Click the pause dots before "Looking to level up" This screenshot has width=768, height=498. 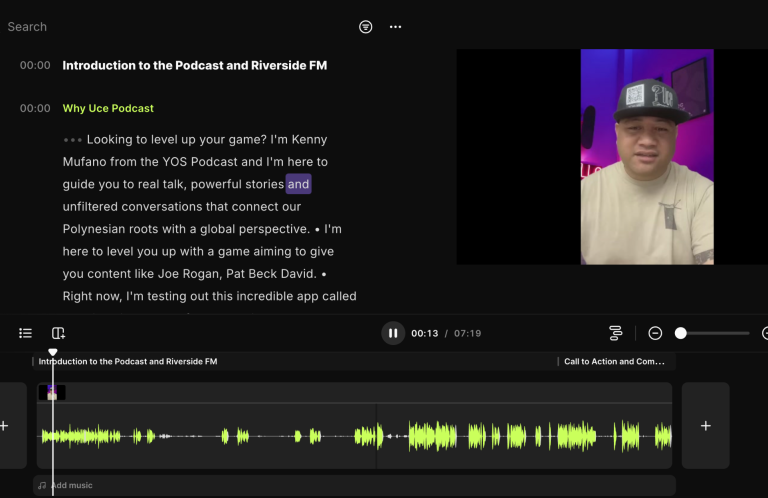tap(72, 140)
